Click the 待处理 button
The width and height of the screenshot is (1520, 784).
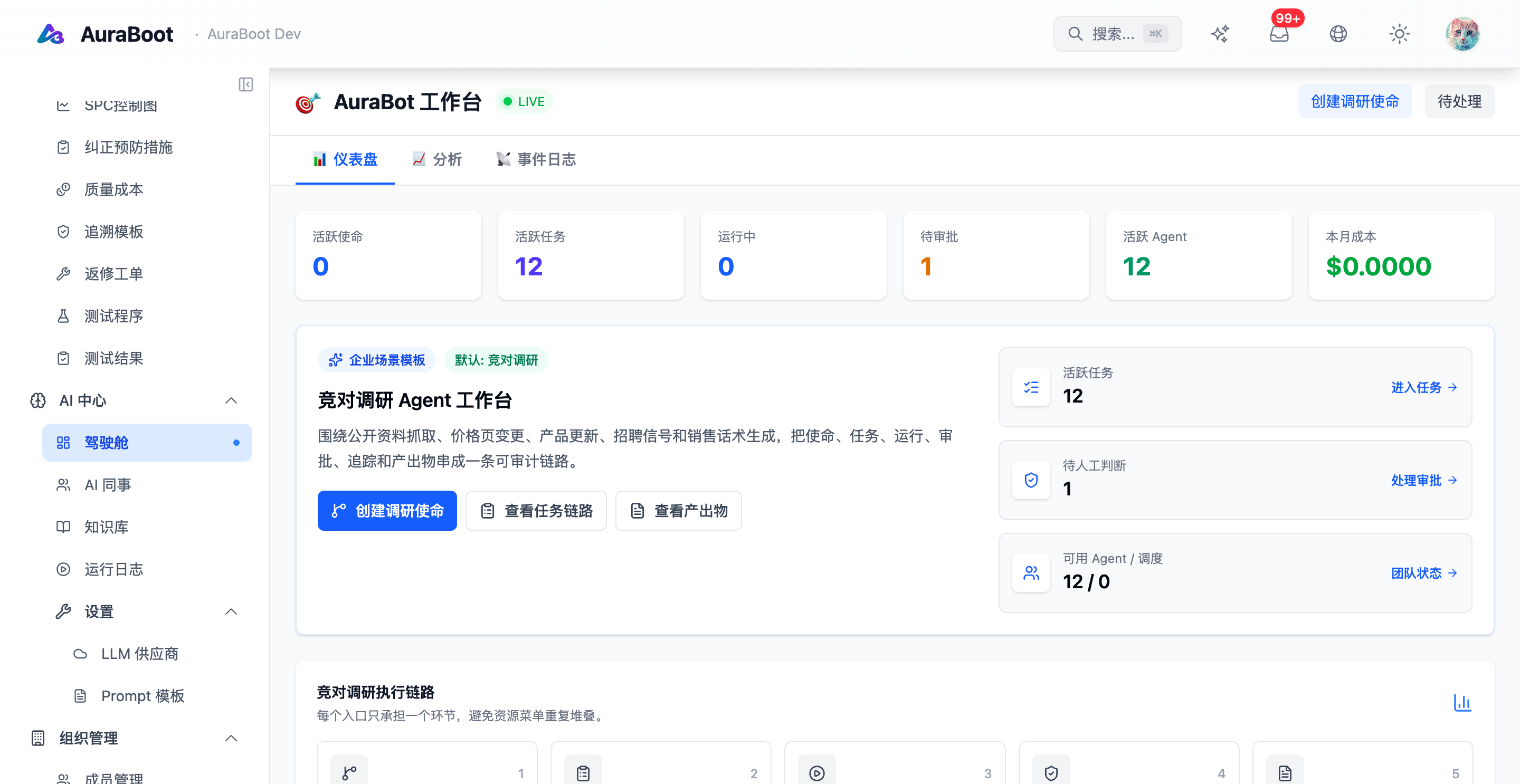(x=1459, y=101)
